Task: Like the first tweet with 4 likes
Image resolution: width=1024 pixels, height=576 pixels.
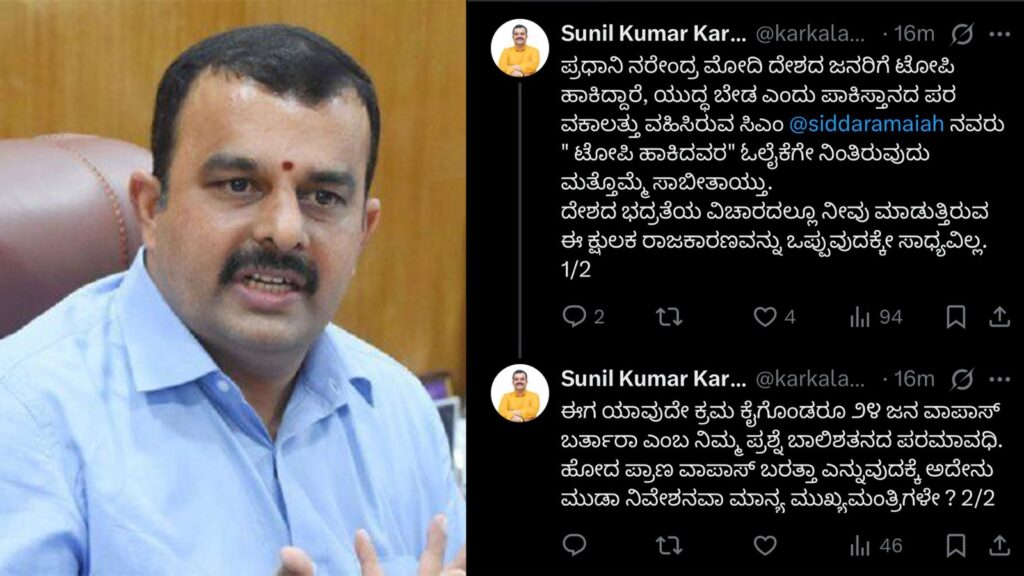Action: click(x=774, y=317)
